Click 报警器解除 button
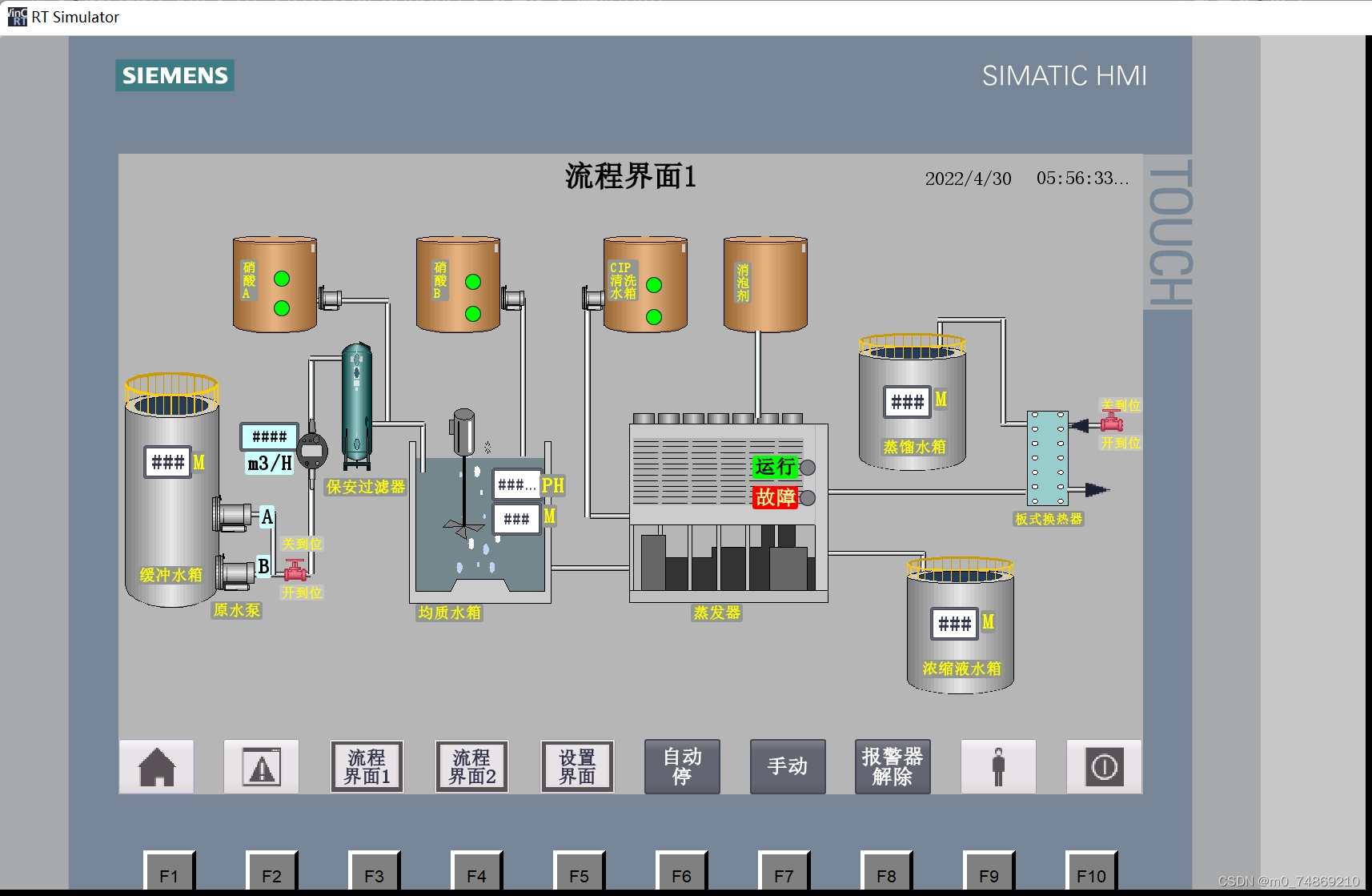The width and height of the screenshot is (1372, 896). tap(893, 766)
